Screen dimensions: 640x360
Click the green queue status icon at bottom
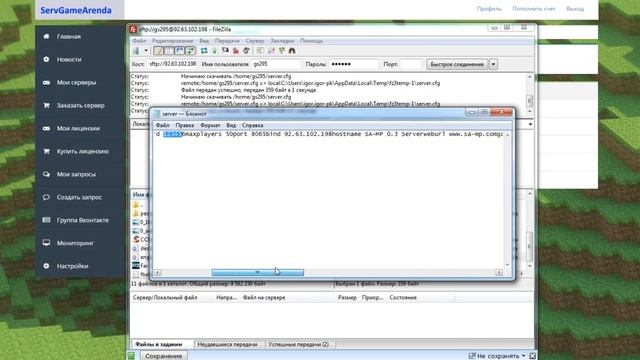point(131,356)
